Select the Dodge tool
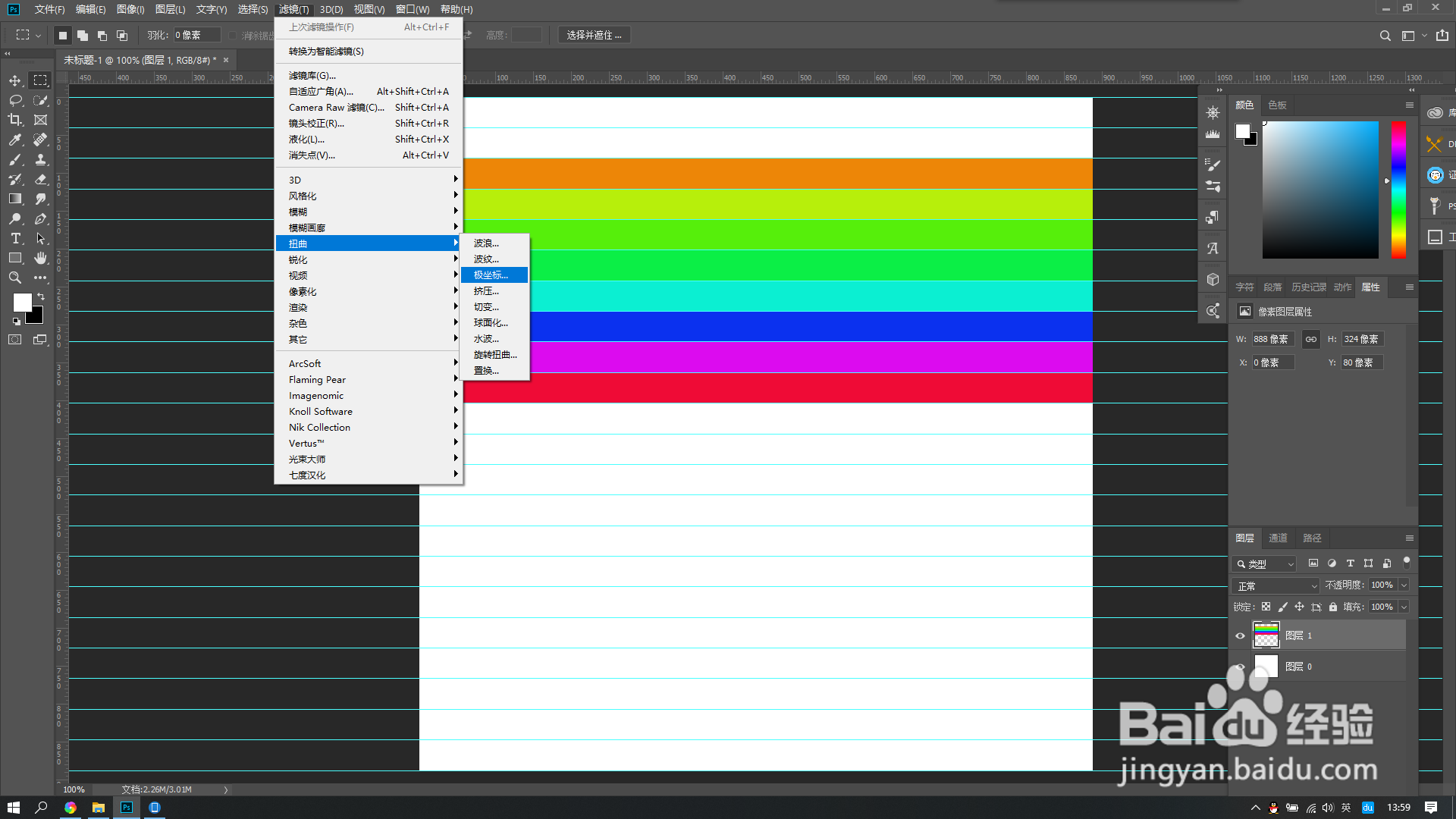 pyautogui.click(x=15, y=218)
